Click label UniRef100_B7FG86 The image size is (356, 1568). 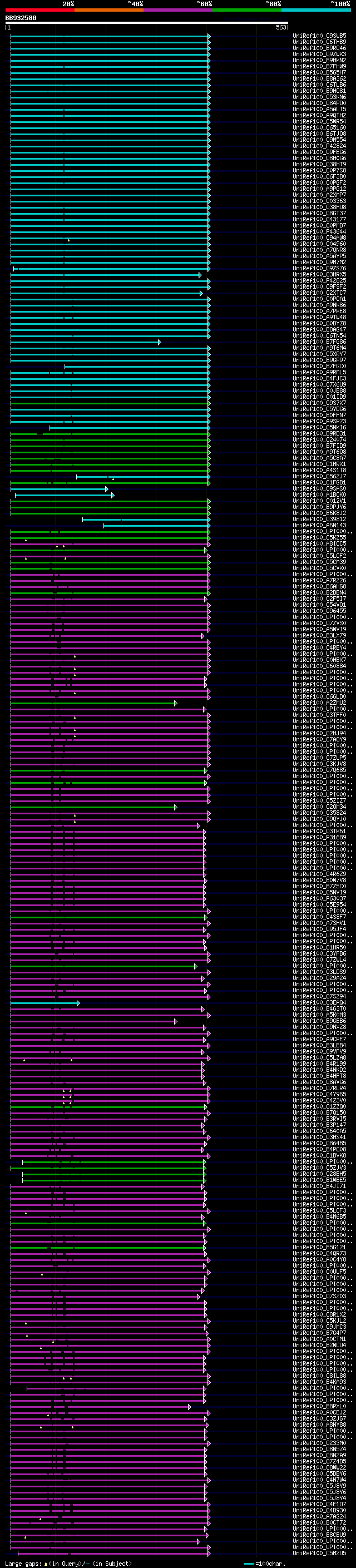[319, 342]
